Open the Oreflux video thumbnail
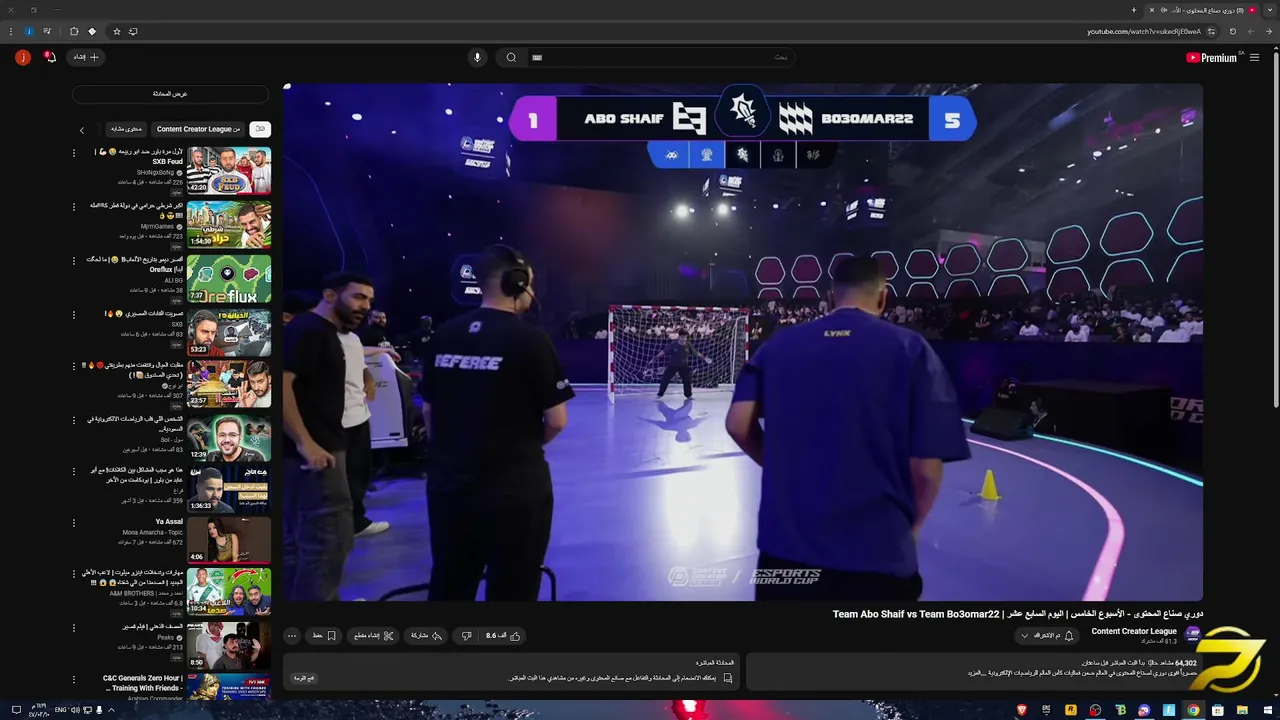 click(229, 279)
